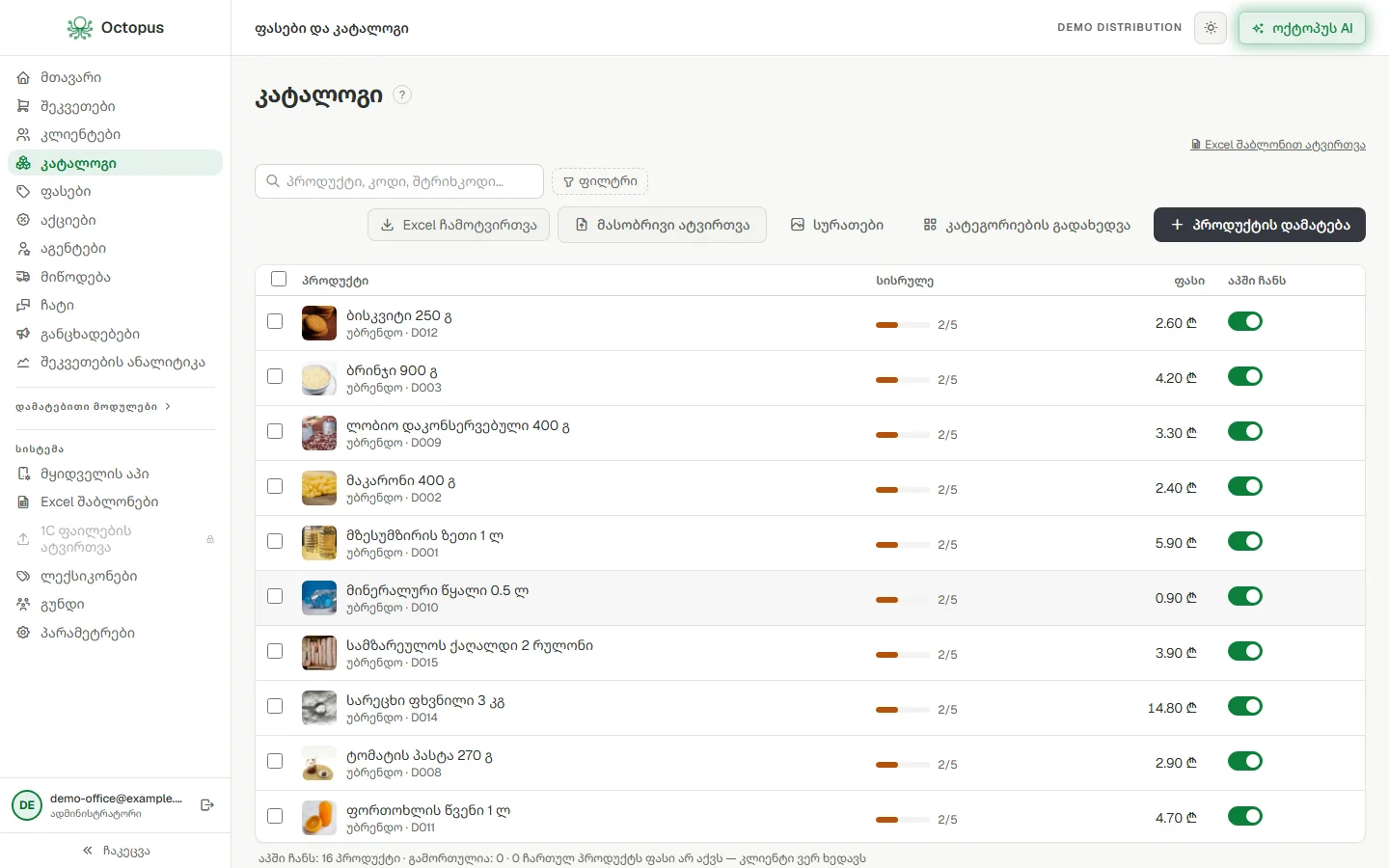Disable the app visibility toggle for ბრინჯი 900 გ
1389x868 pixels.
(1245, 376)
